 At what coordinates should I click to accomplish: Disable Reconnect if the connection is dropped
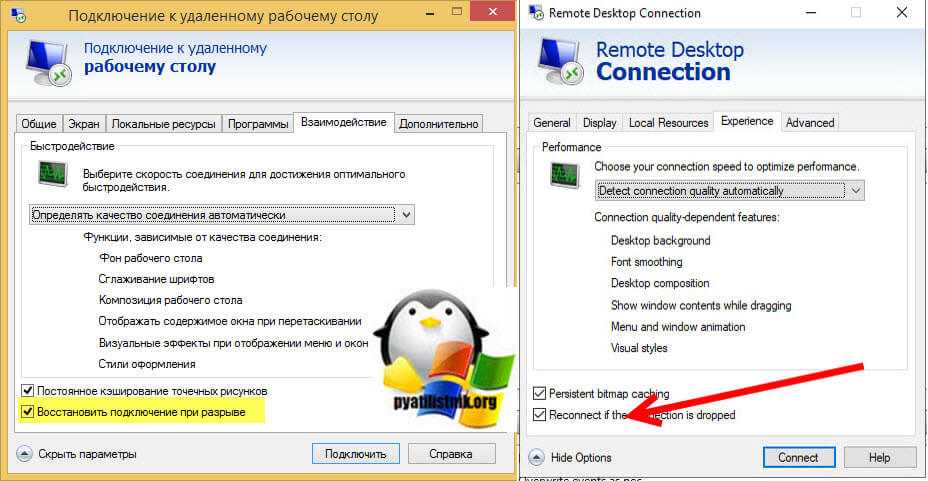540,415
